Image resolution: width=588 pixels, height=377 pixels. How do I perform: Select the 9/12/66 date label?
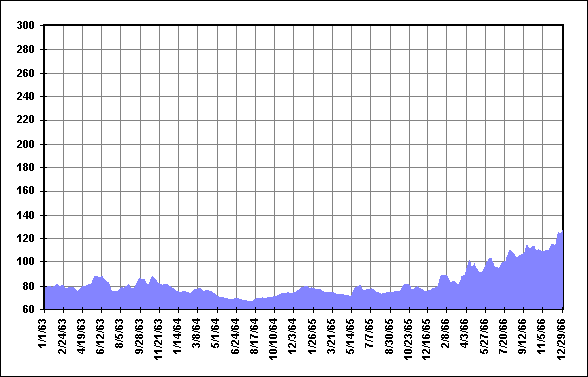522,336
